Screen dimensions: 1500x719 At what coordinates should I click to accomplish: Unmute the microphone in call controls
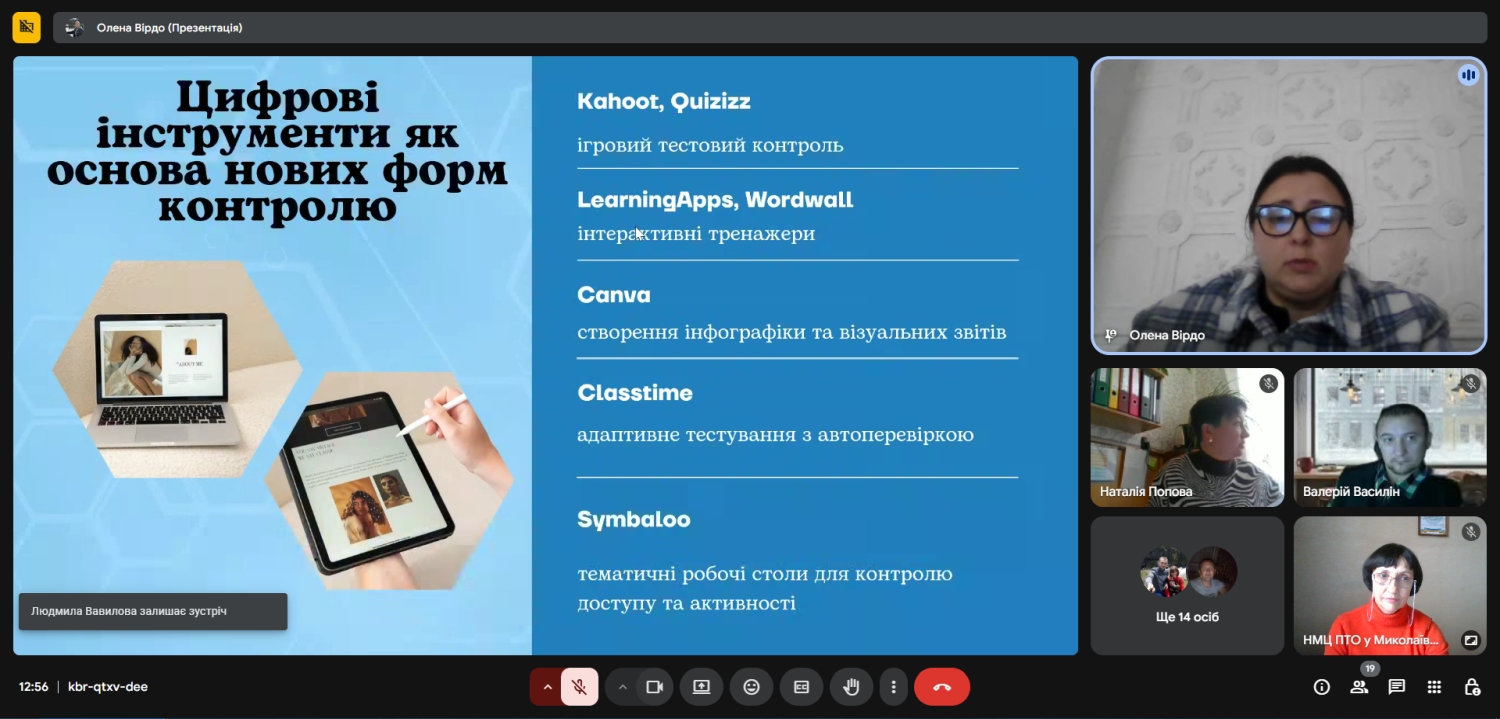coord(578,687)
